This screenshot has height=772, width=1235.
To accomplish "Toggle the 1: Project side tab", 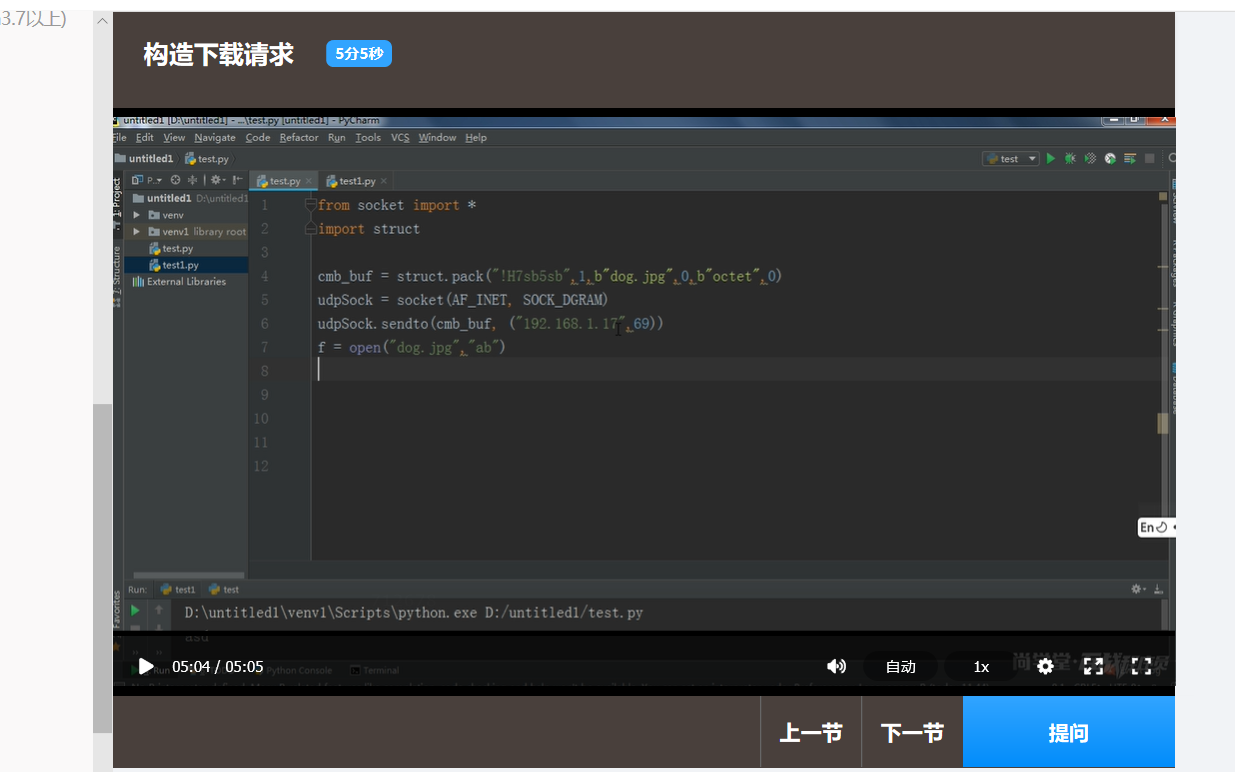I will pos(117,202).
